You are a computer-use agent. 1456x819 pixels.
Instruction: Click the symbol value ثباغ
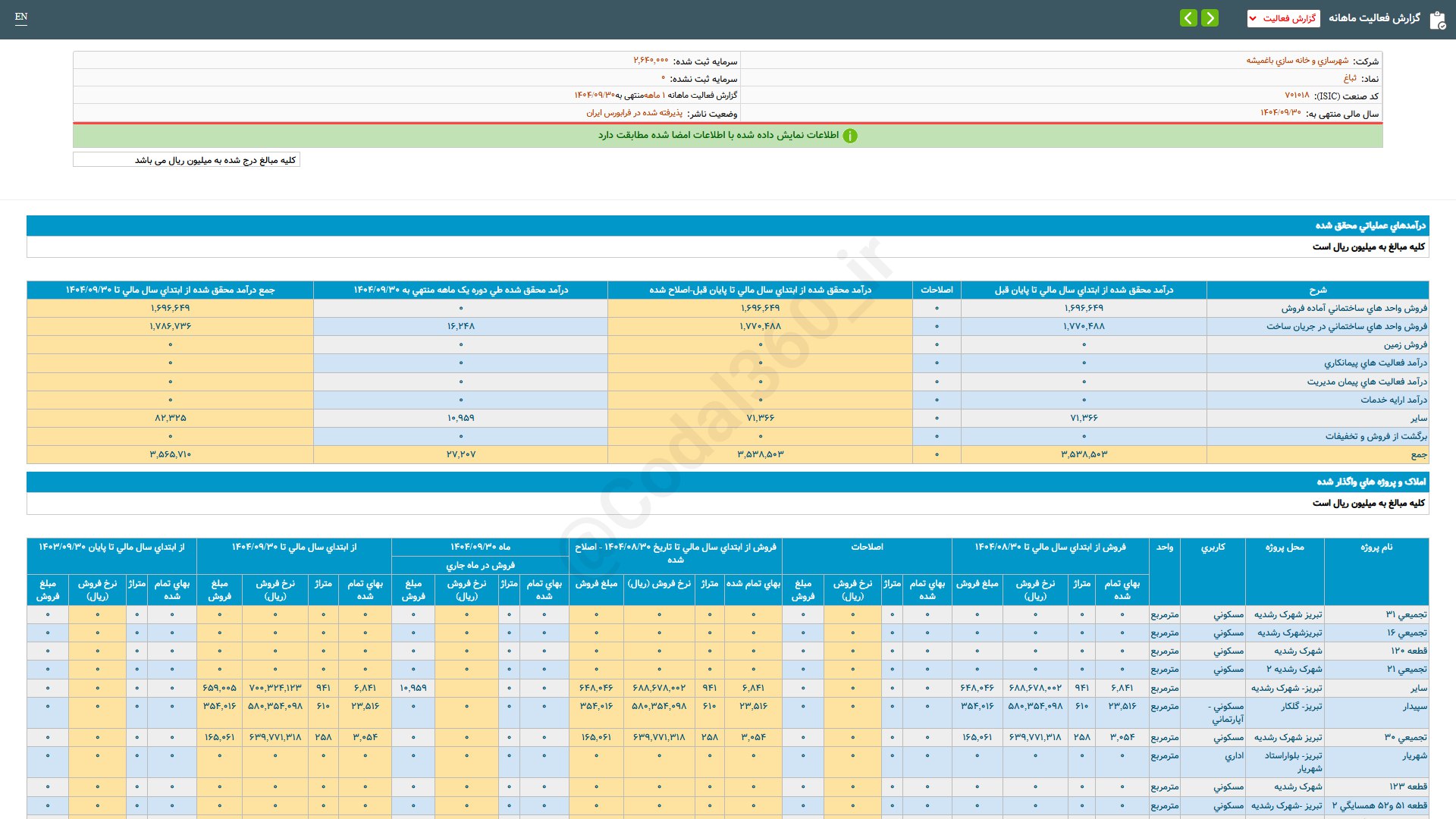[x=1350, y=78]
